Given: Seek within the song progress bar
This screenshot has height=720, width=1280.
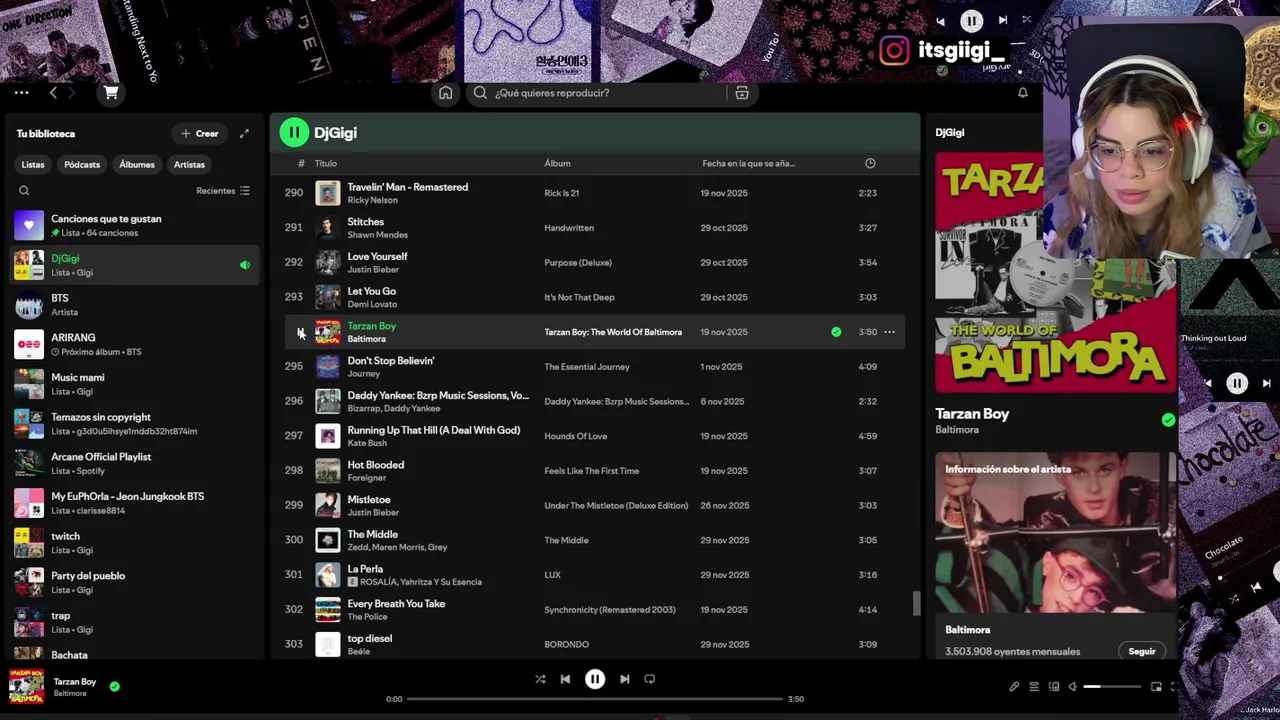Looking at the screenshot, I should point(595,699).
